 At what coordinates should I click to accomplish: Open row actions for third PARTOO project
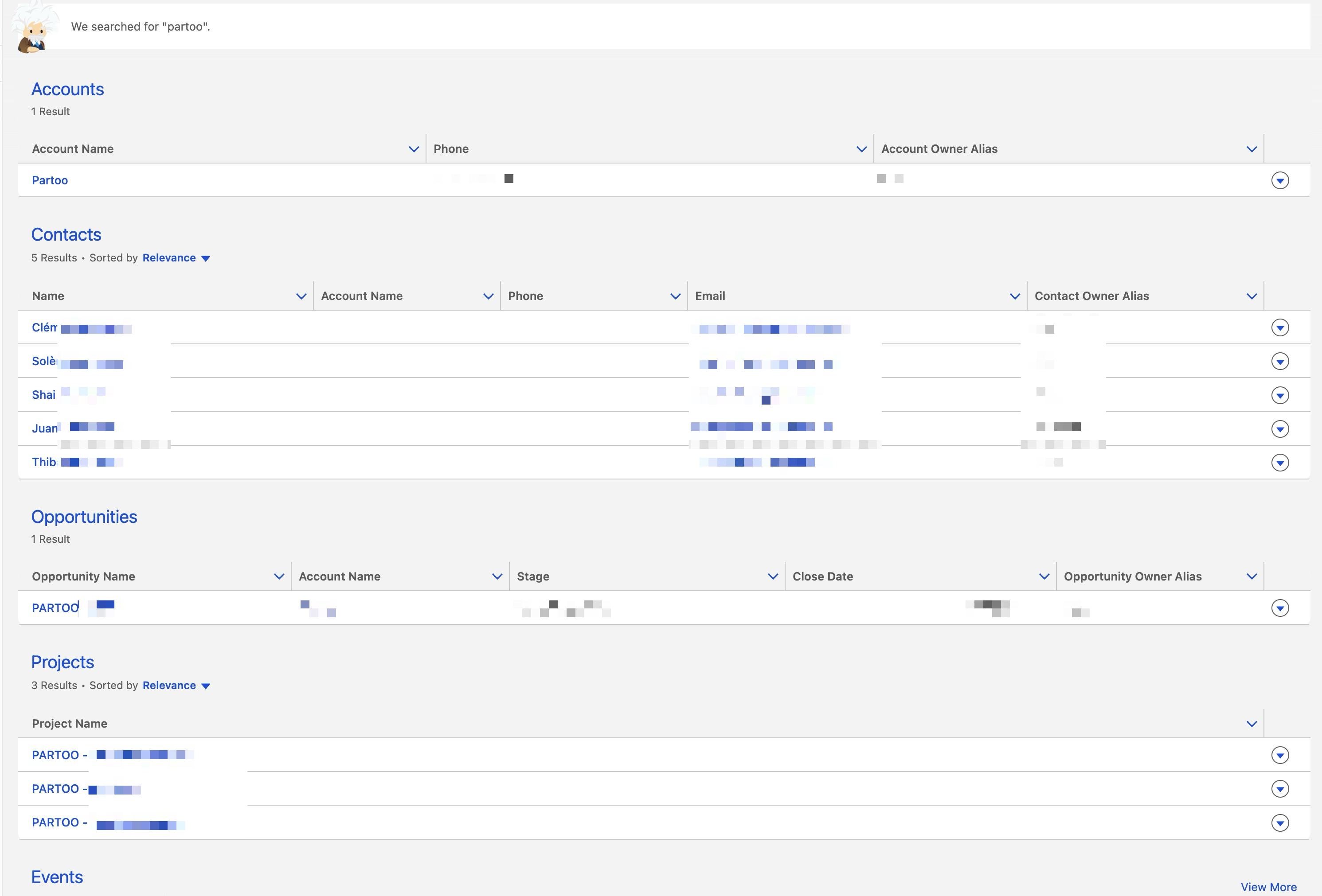pos(1280,822)
